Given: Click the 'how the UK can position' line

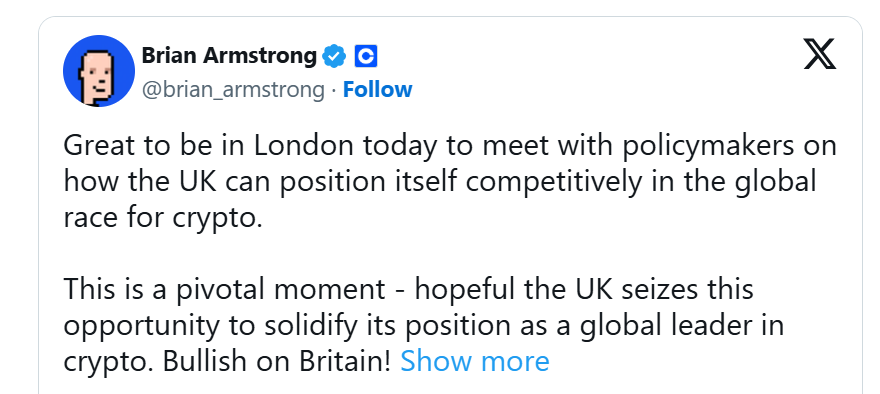Looking at the screenshot, I should [x=439, y=182].
